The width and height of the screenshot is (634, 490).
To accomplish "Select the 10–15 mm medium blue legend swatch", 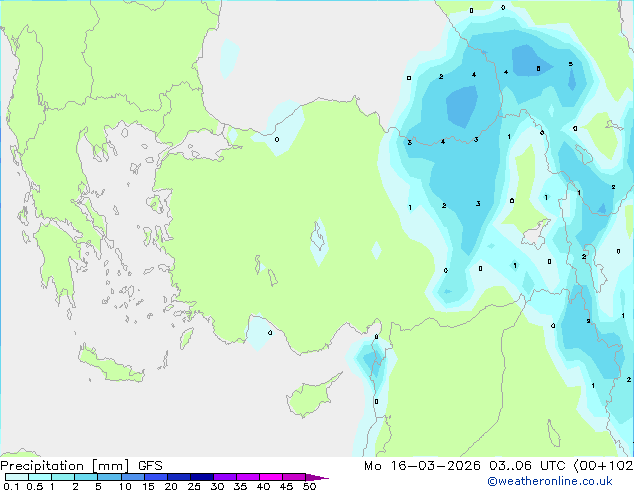I will coord(132,477).
